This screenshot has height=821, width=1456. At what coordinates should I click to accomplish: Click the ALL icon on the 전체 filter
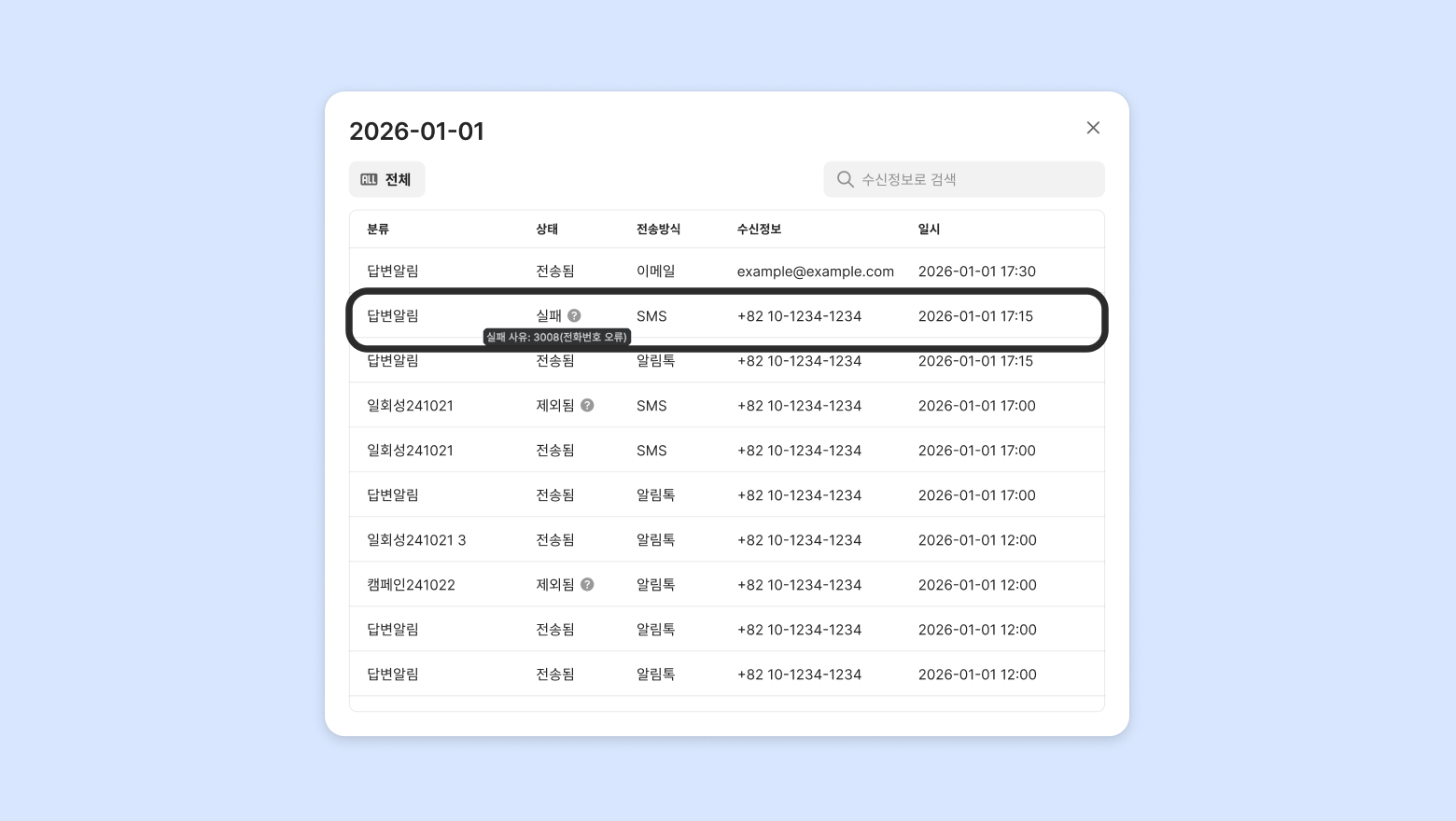point(370,180)
